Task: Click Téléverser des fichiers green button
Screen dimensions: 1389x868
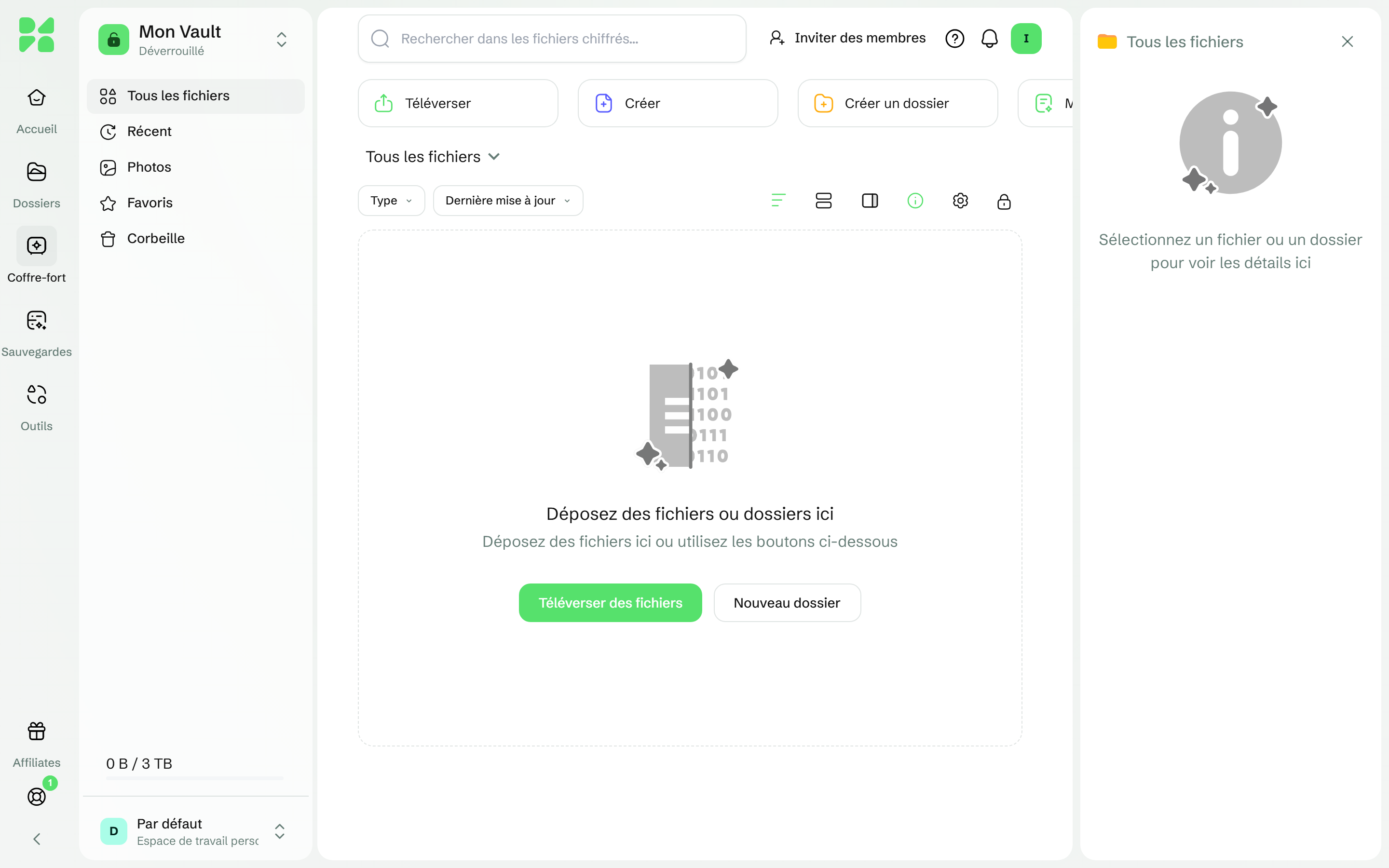Action: (x=610, y=603)
